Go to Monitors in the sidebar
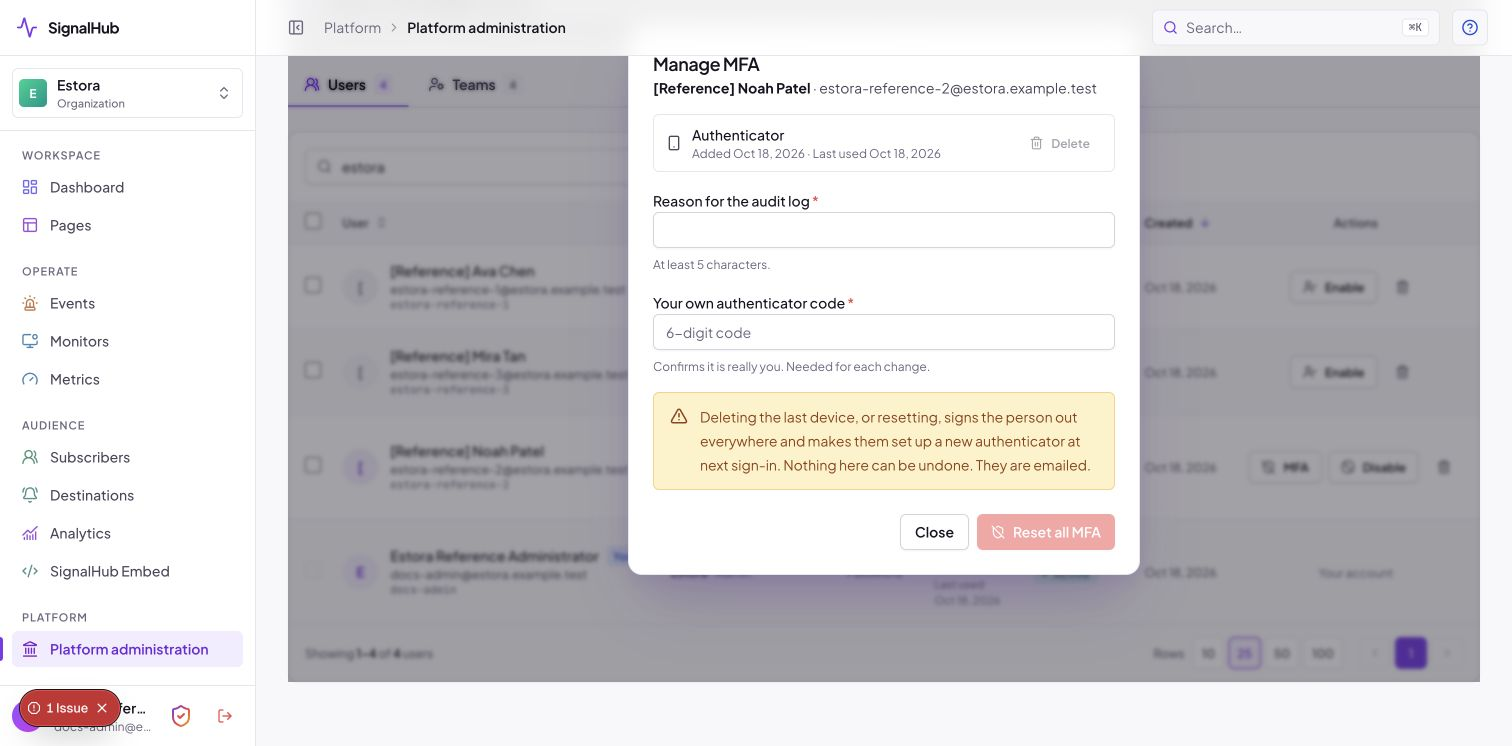The width and height of the screenshot is (1512, 746). click(x=127, y=341)
